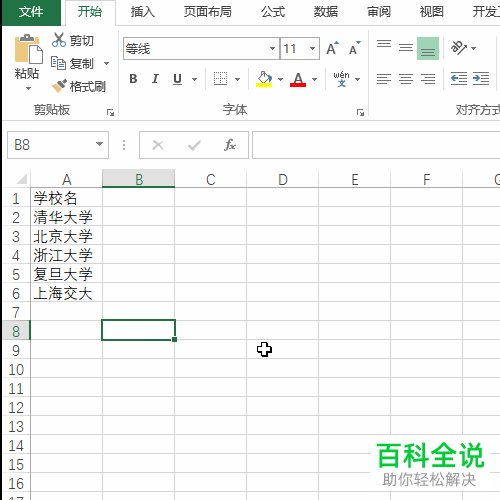Switch to the 数据 Data tab
This screenshot has height=500, width=500.
pyautogui.click(x=326, y=12)
